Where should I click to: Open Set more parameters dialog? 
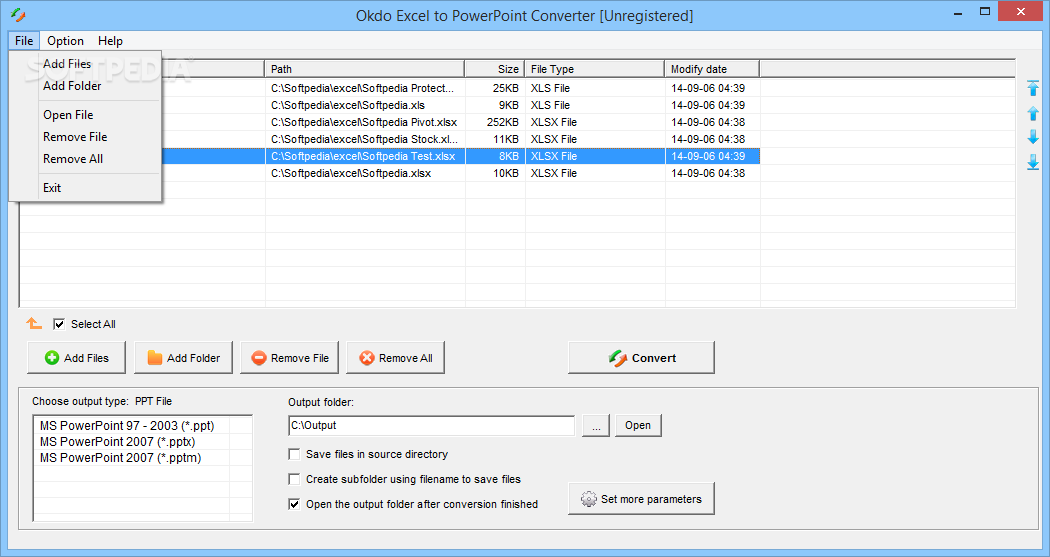click(642, 499)
